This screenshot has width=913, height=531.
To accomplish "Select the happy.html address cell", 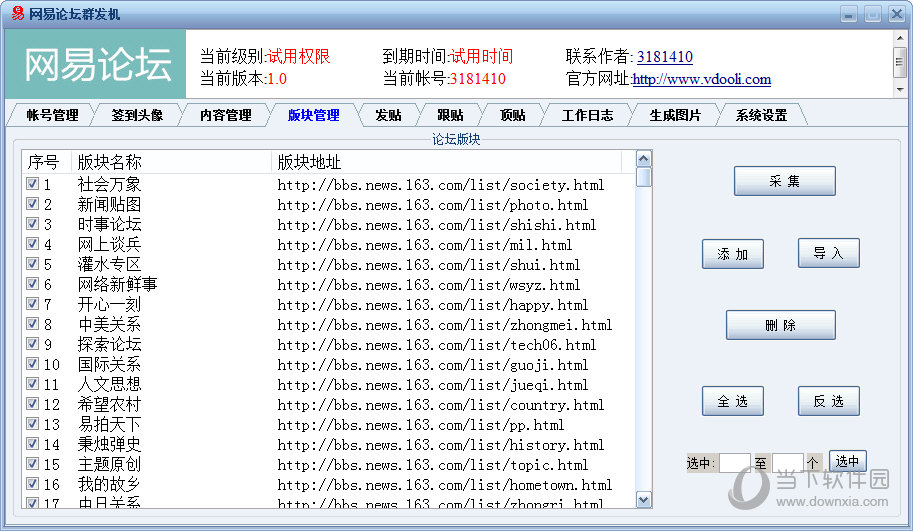I will pyautogui.click(x=433, y=305).
